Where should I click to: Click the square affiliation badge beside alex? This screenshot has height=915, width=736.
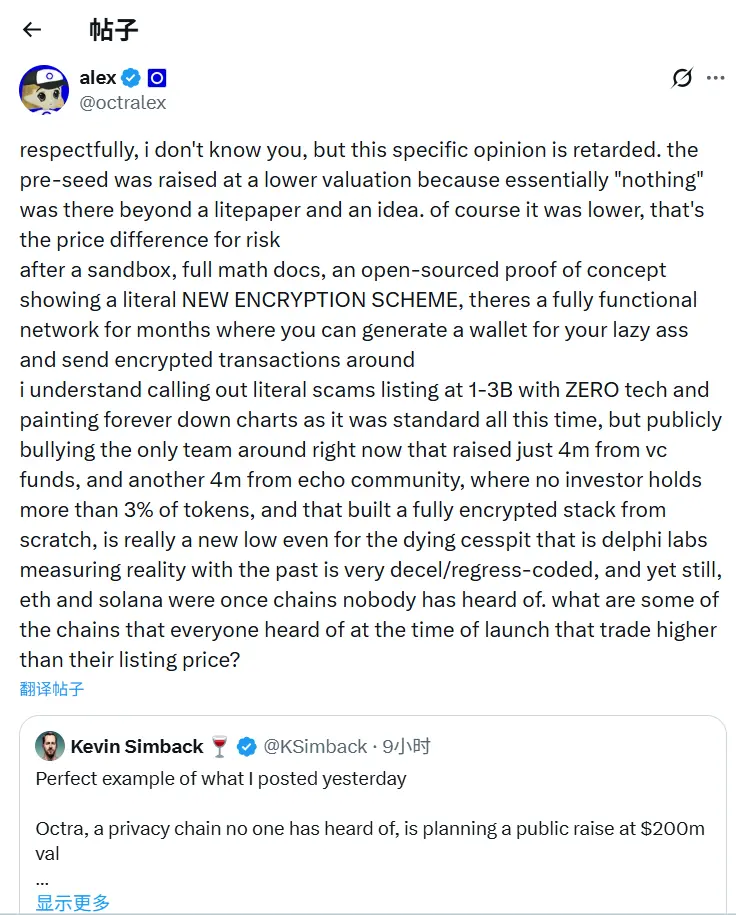pyautogui.click(x=158, y=78)
